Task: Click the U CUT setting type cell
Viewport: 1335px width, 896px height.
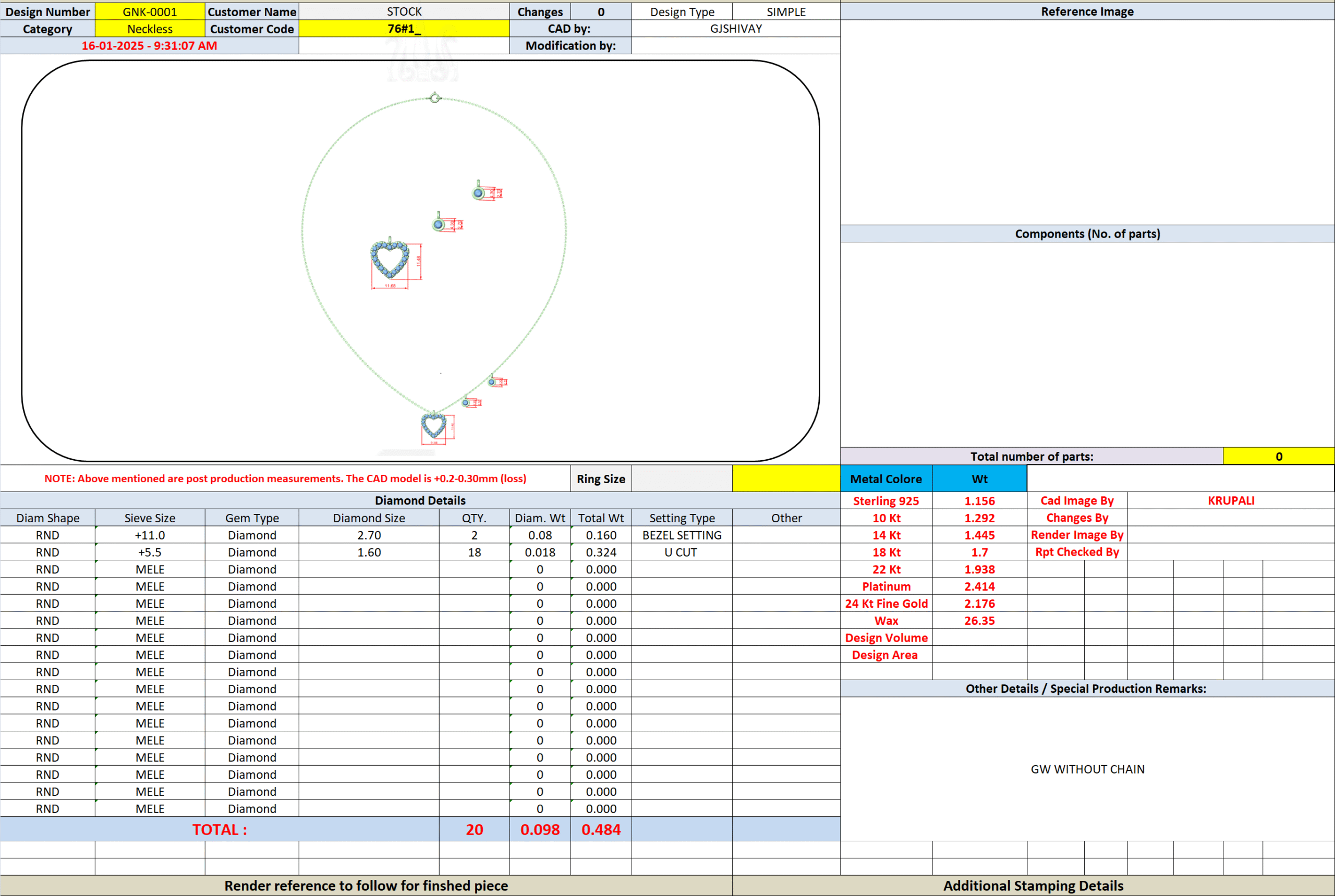Action: click(x=682, y=552)
